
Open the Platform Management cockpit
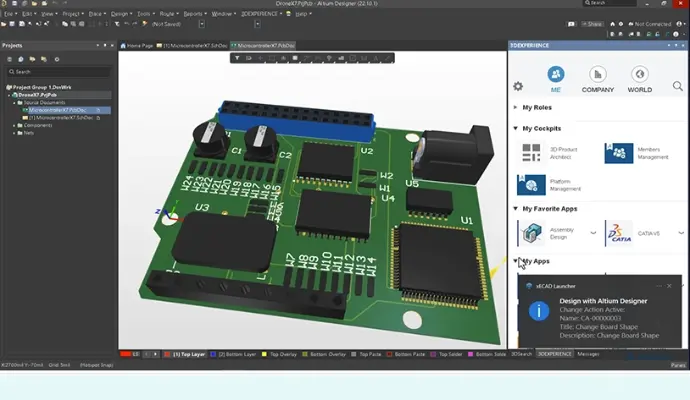(551, 185)
